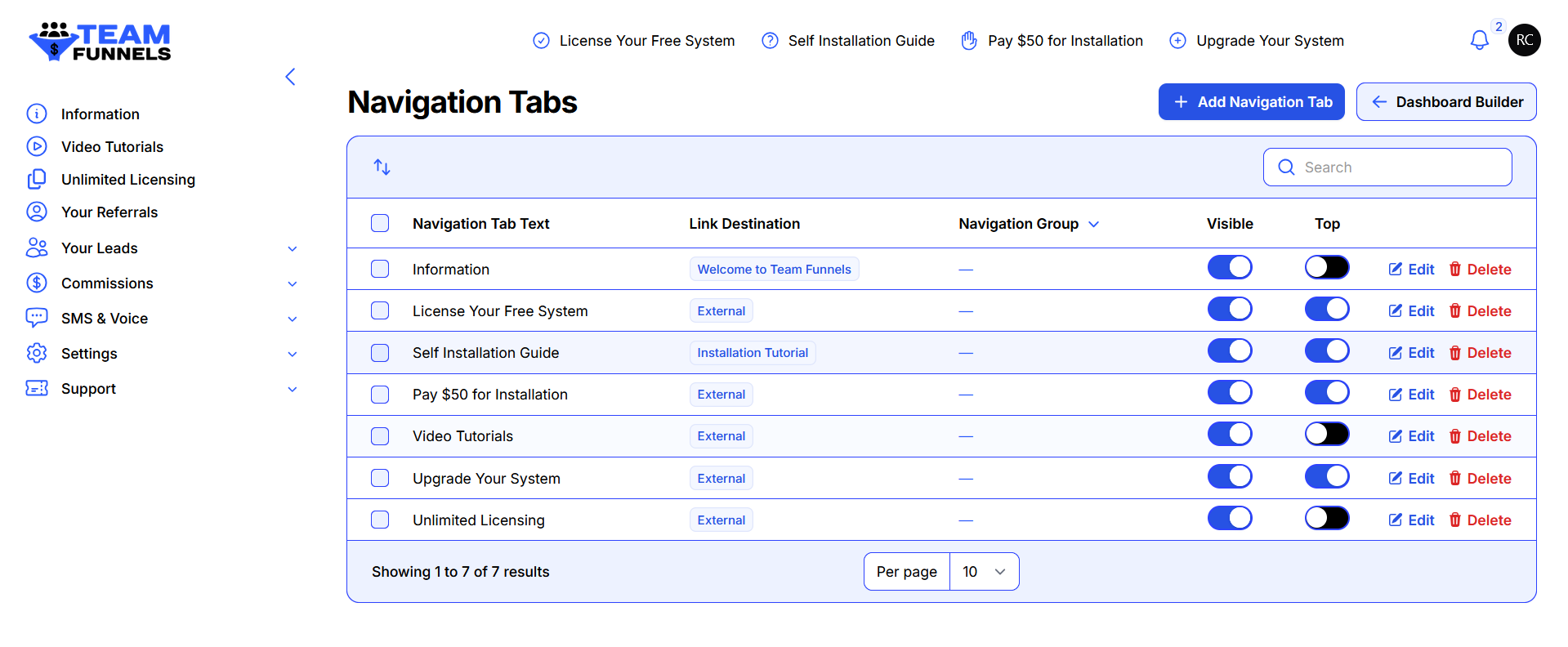Click the reorder arrows icon above table
This screenshot has width=1568, height=647.
(382, 167)
